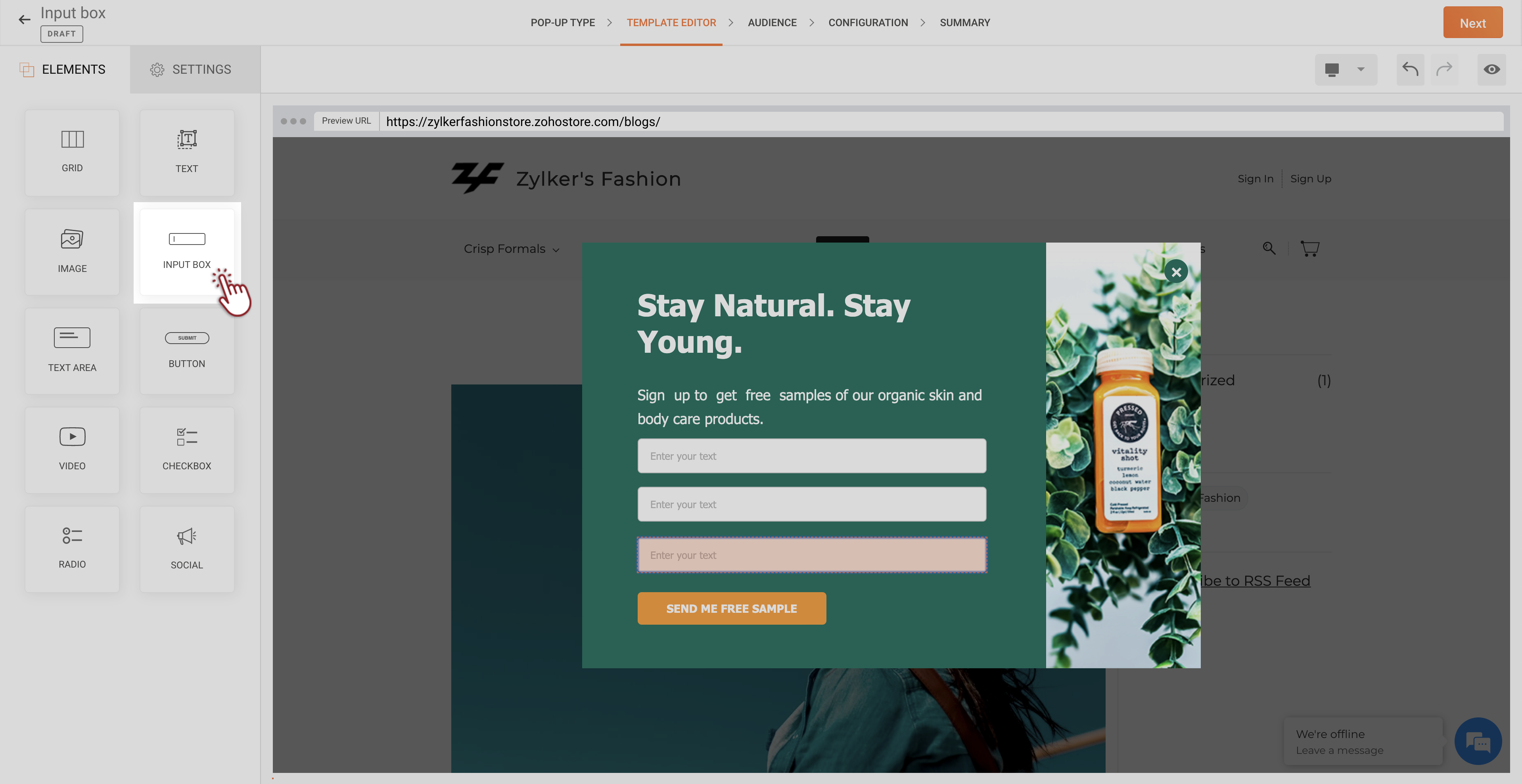
Task: Insert a Text Area element
Action: 72,351
